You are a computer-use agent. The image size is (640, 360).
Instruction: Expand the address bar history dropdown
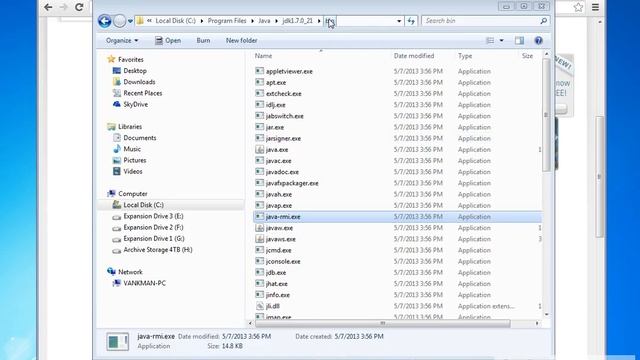point(399,21)
